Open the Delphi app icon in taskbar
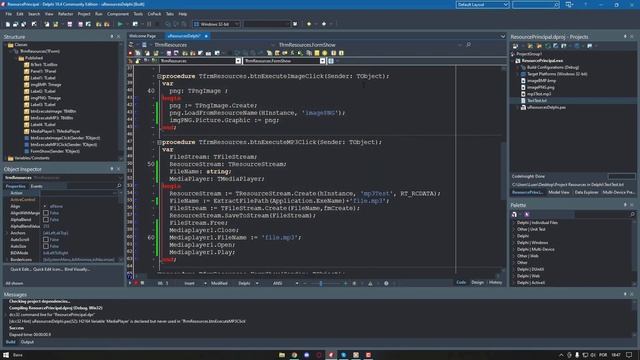Viewport: 640px width, 360px height. pos(331,355)
